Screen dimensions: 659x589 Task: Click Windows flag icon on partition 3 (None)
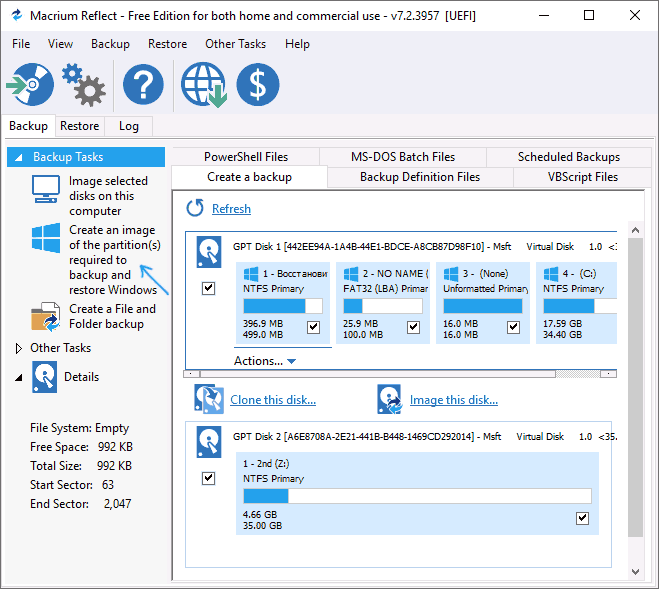451,274
